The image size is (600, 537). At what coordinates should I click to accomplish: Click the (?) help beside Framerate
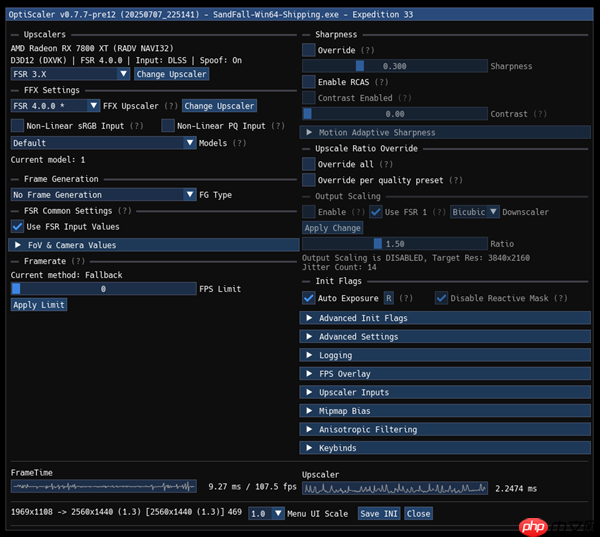(x=78, y=261)
